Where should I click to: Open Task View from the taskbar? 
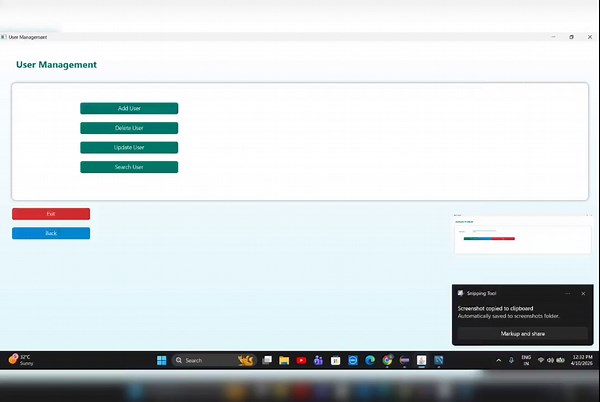[267, 360]
